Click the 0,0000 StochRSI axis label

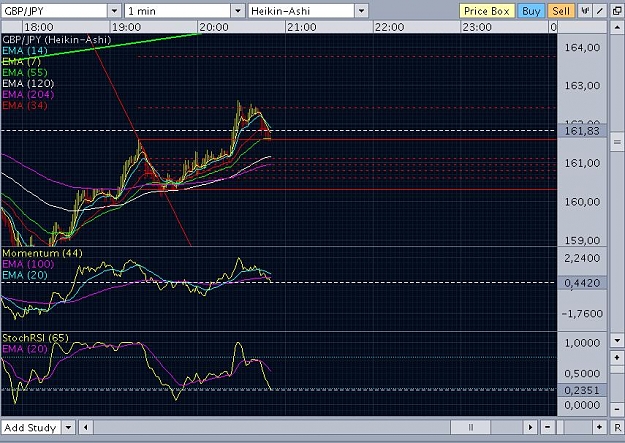tap(582, 405)
